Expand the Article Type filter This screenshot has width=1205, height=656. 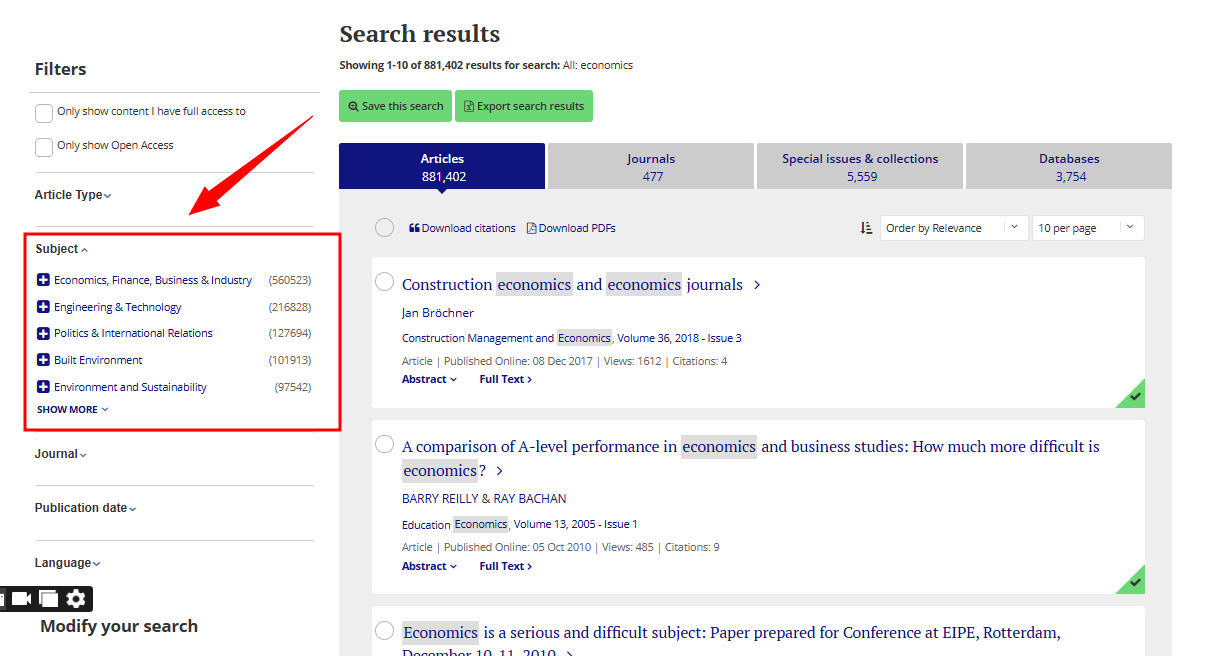73,195
